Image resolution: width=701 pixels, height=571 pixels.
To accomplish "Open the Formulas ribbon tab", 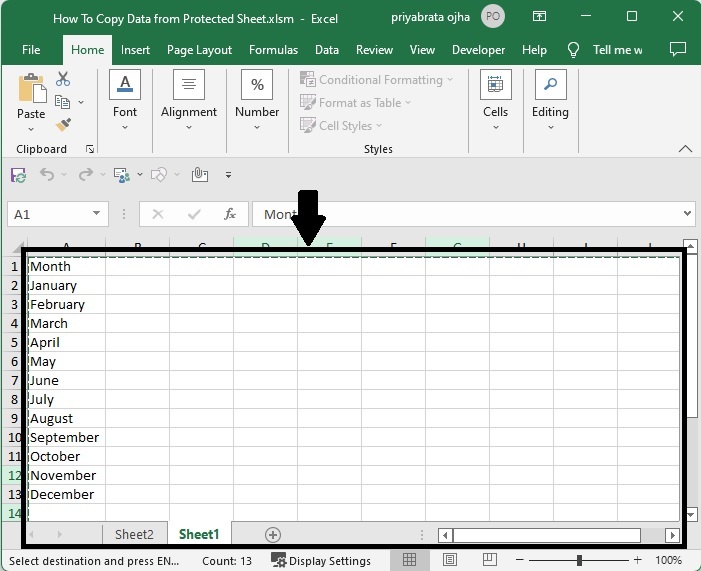I will pos(273,50).
